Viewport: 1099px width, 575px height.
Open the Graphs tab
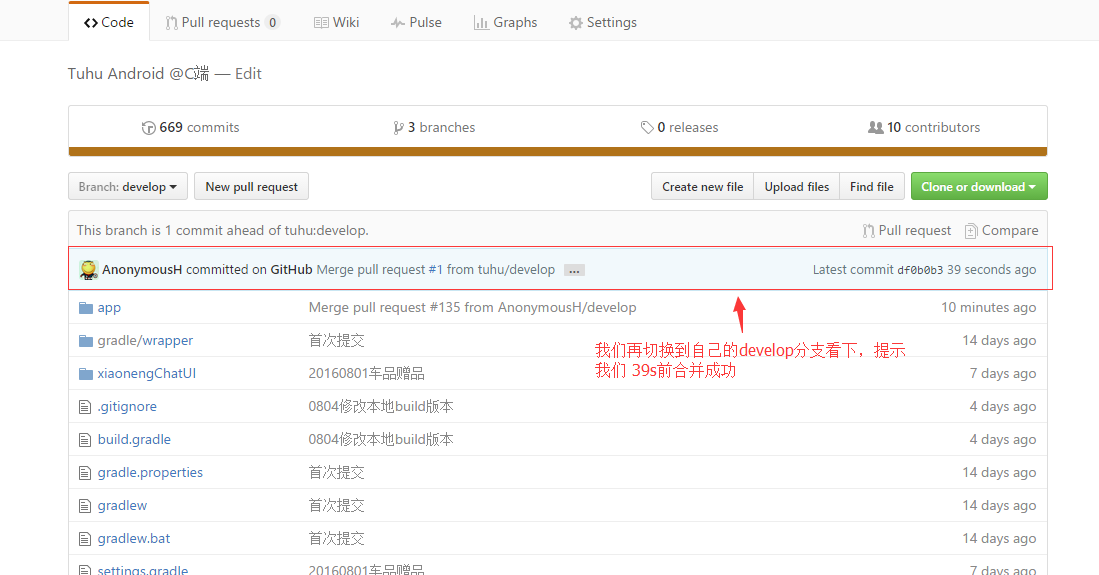tap(505, 22)
